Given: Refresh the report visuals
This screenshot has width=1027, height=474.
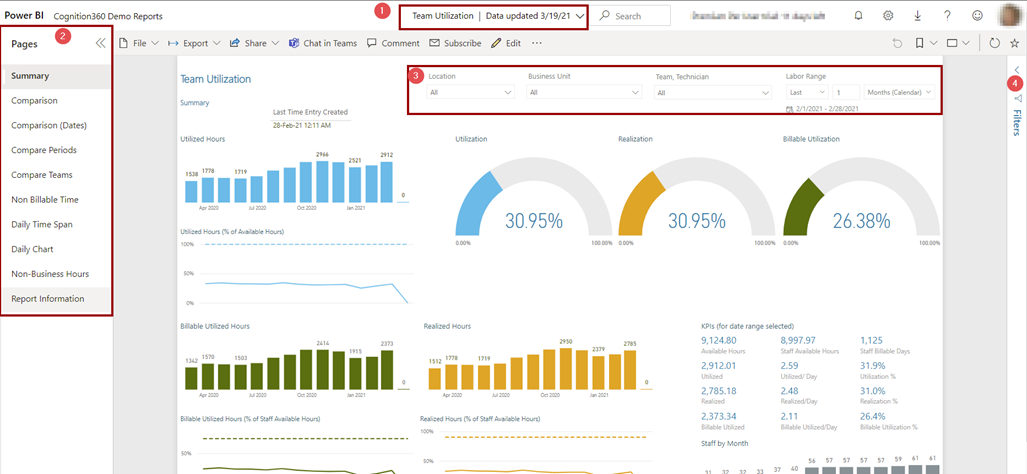Looking at the screenshot, I should pos(994,44).
